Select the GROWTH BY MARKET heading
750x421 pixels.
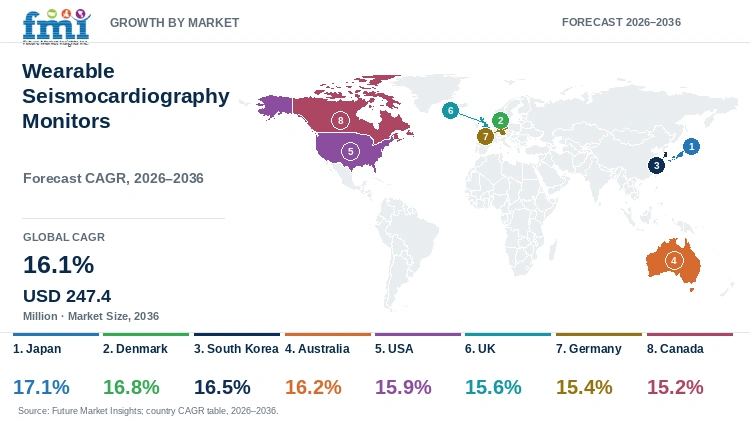(175, 22)
